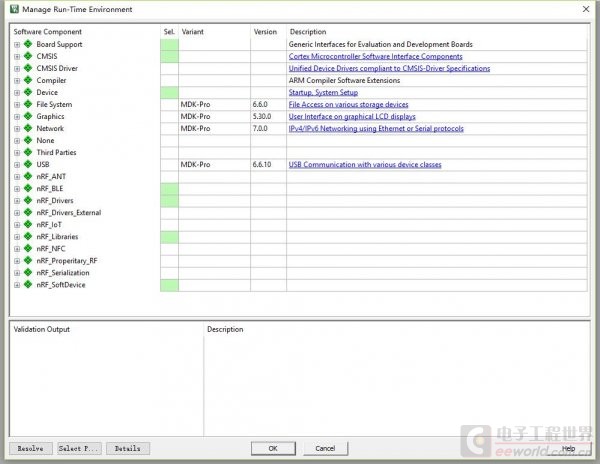
Task: Click the nRF_BLE diamond icon
Action: tap(28, 188)
